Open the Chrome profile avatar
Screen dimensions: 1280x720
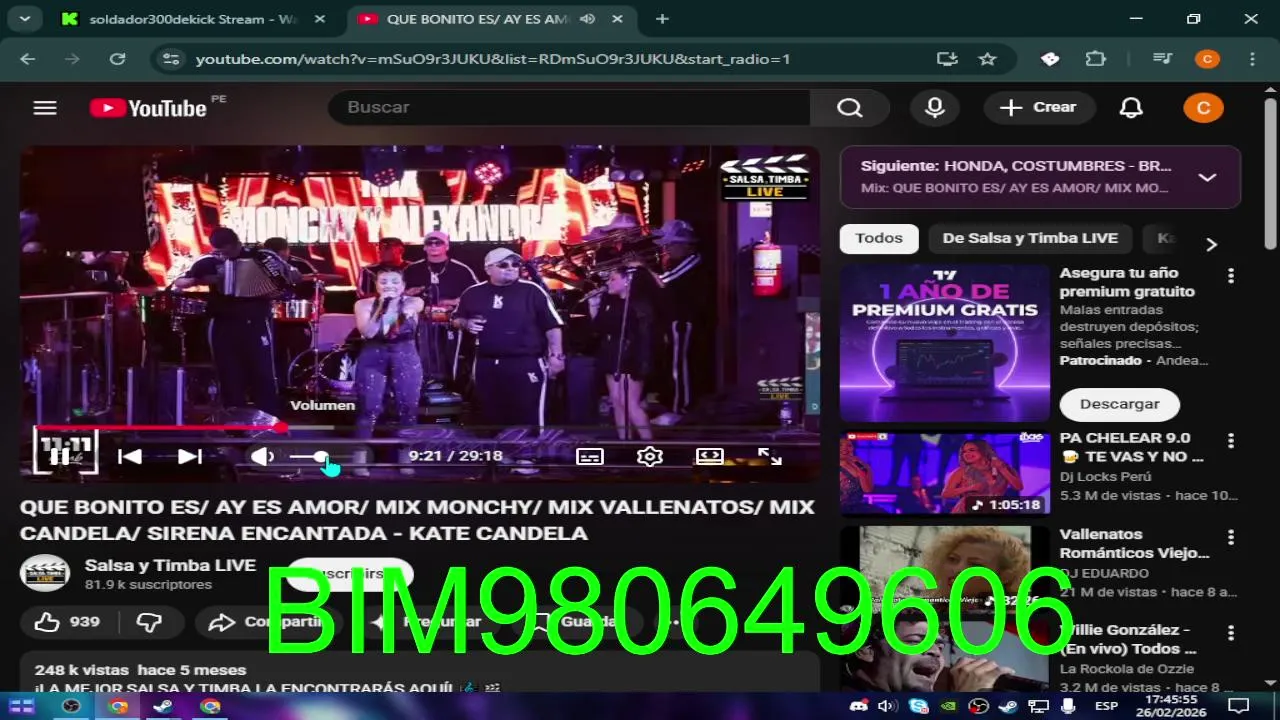pyautogui.click(x=1207, y=59)
